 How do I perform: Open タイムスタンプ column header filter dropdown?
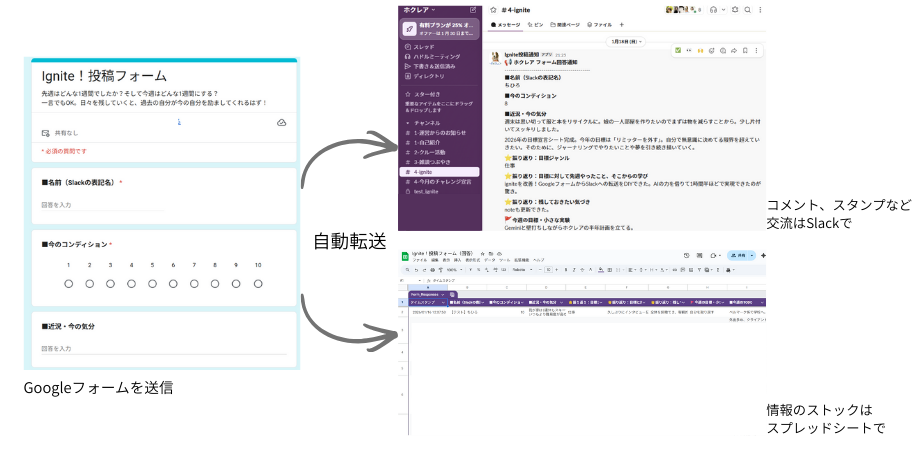443,303
